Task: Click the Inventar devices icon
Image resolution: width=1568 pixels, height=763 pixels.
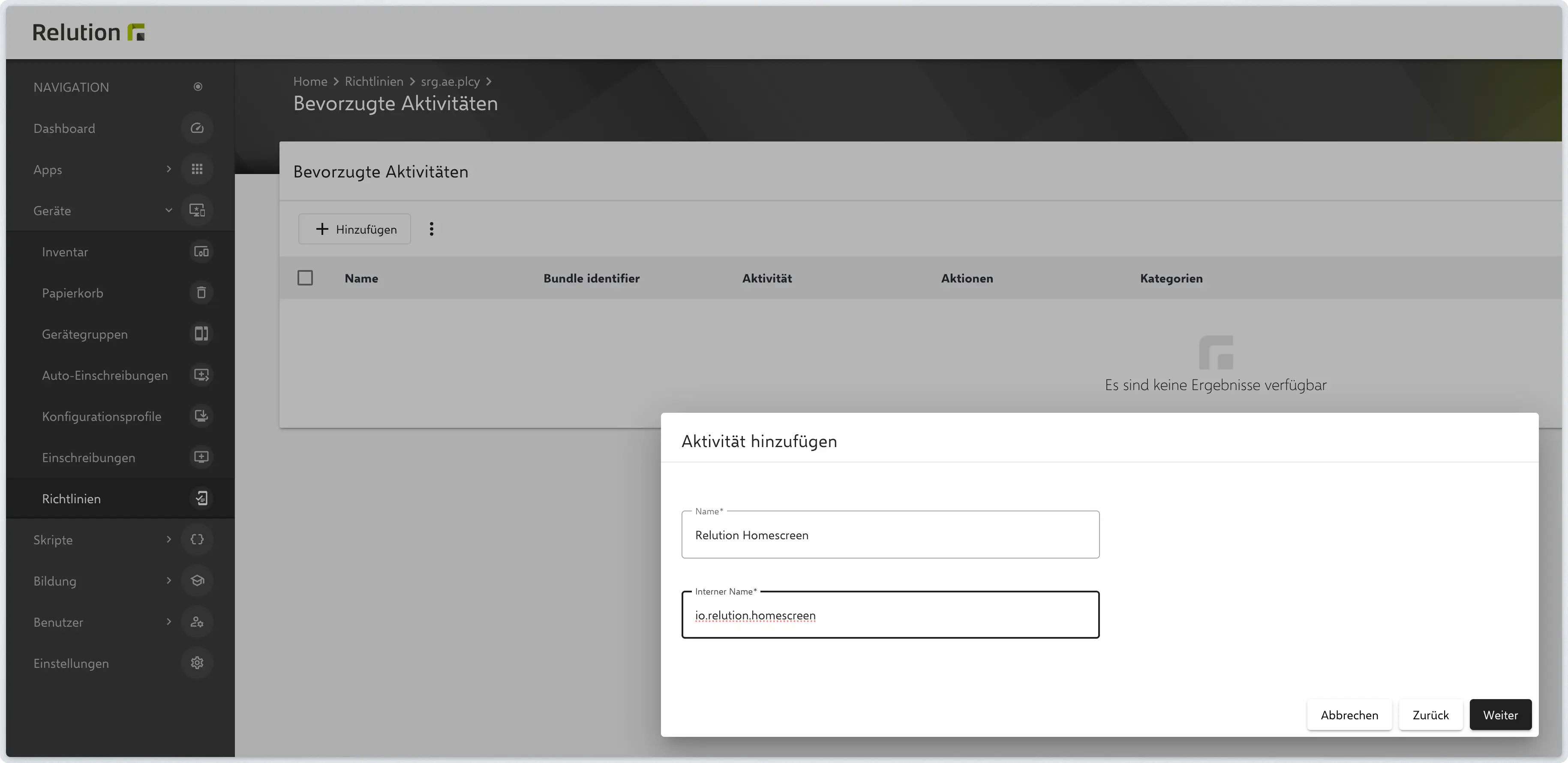Action: pyautogui.click(x=201, y=252)
